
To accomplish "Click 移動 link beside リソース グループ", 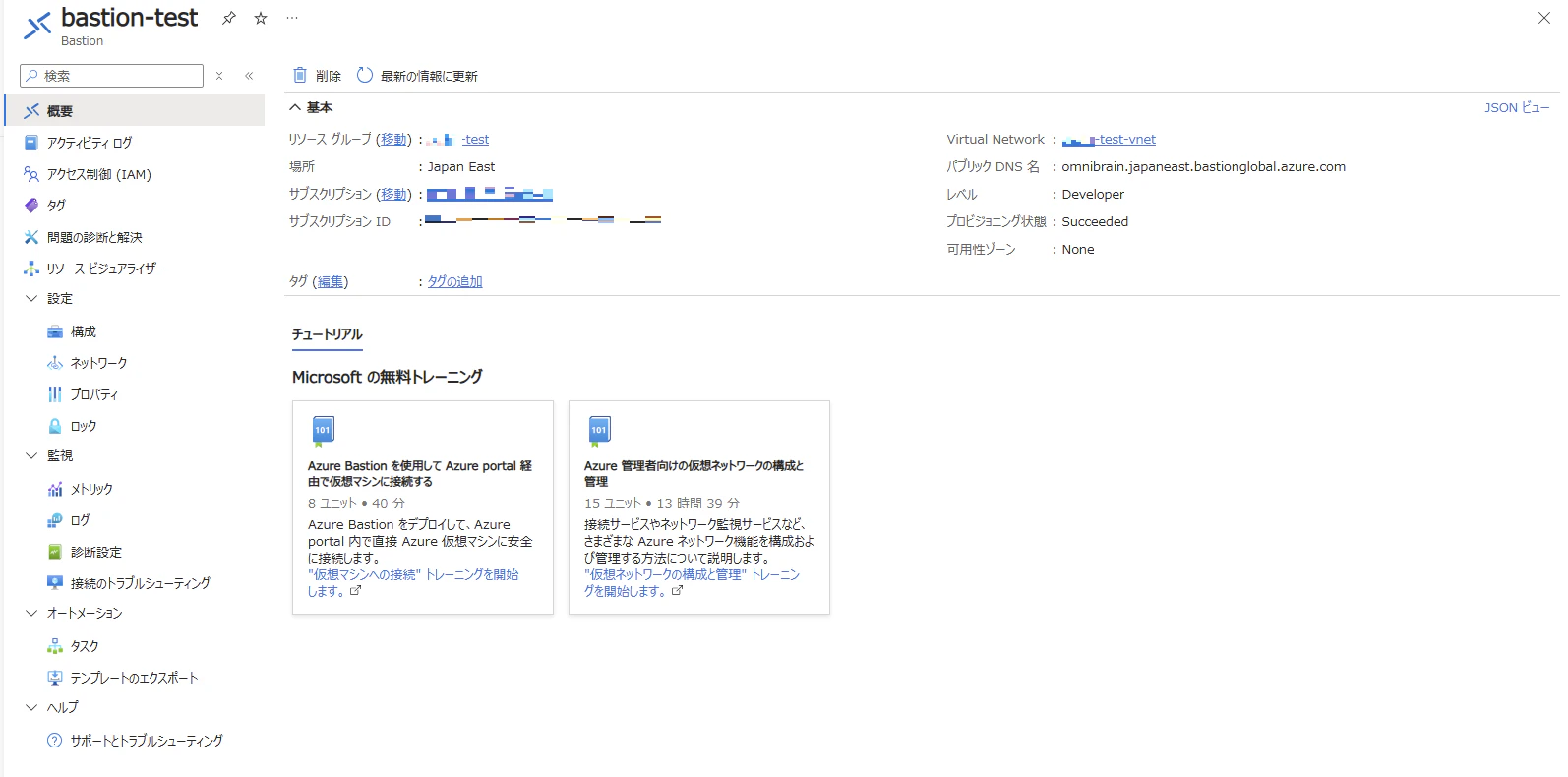I will (x=393, y=140).
